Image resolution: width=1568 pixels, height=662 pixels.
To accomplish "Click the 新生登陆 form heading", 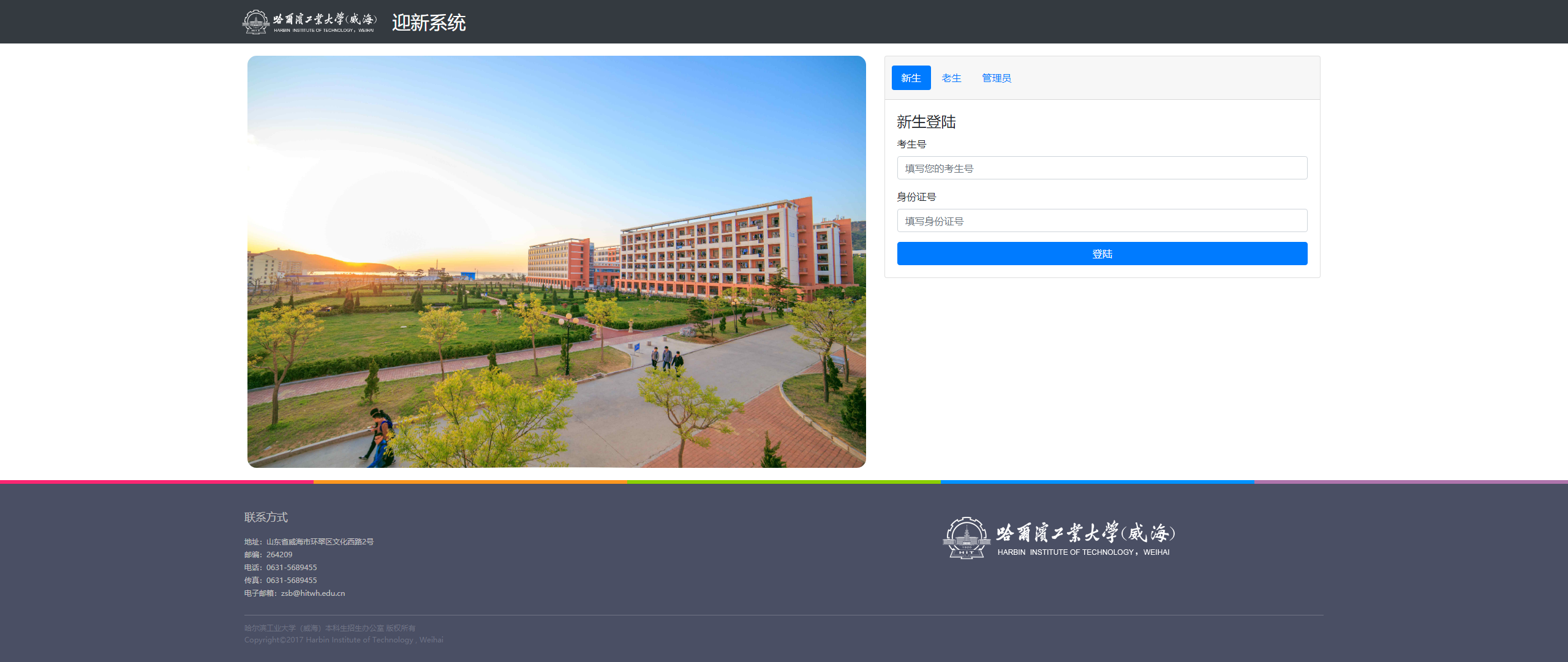I will point(926,122).
